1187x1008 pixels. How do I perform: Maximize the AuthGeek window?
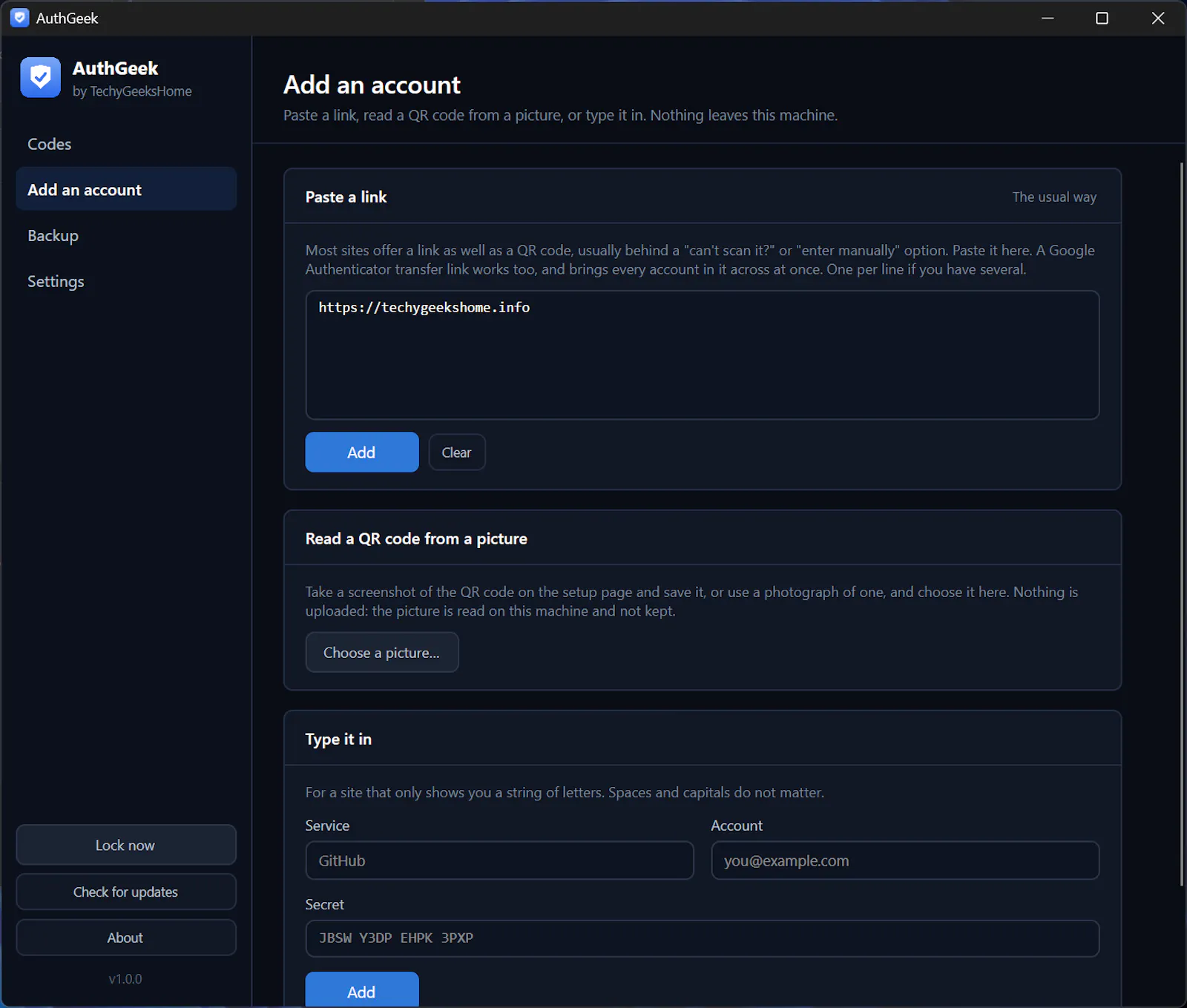(1102, 18)
